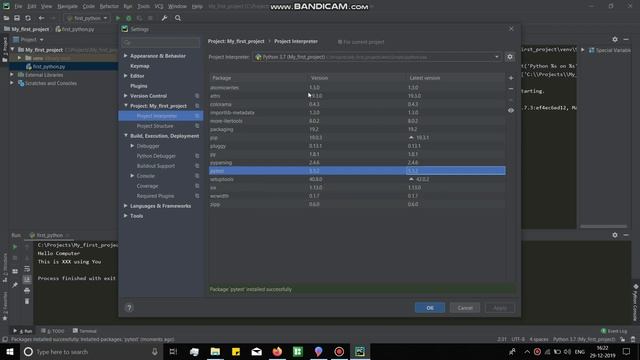Expand the Debugger settings node
Viewport: 640px width, 360px height.
(x=132, y=146)
